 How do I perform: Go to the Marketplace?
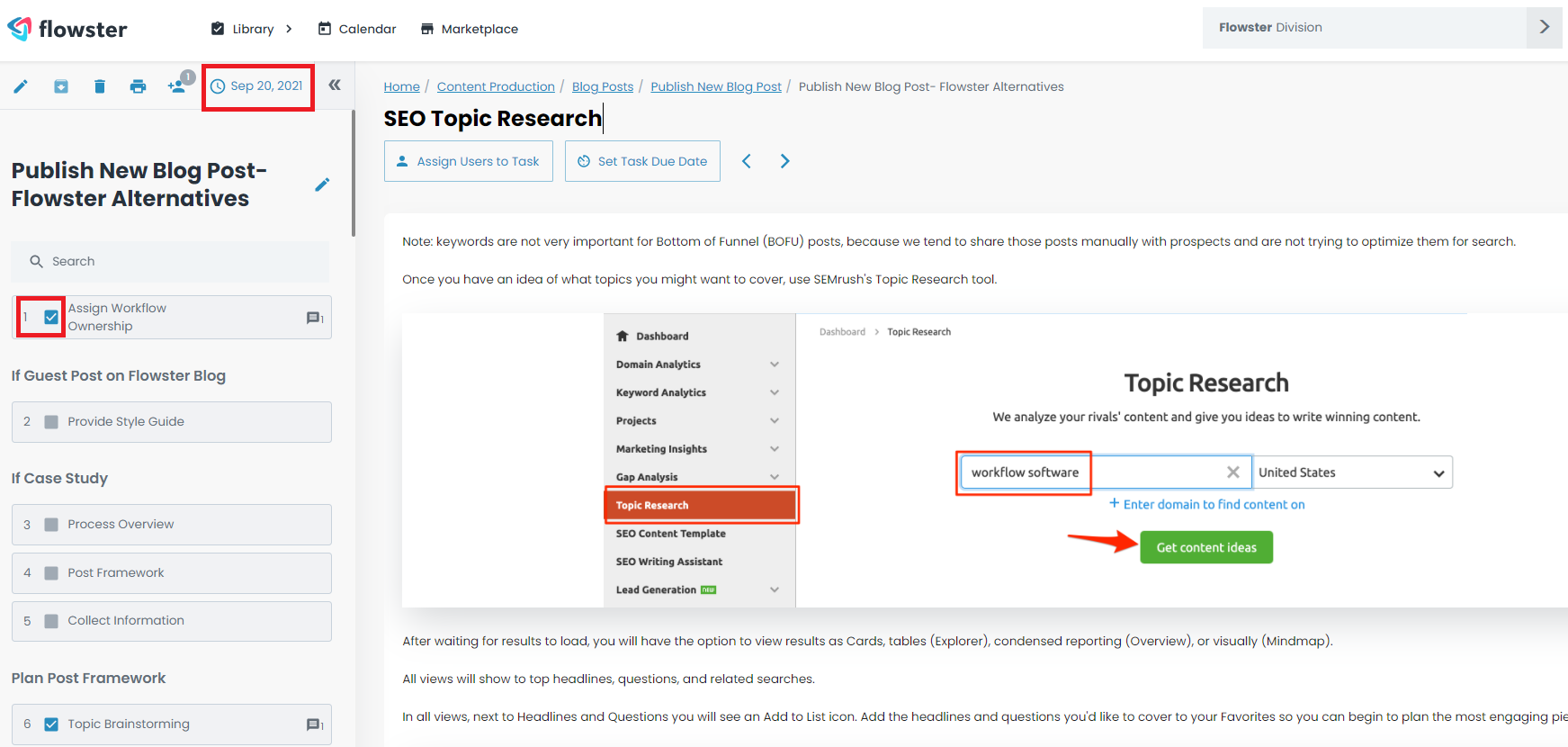[470, 29]
